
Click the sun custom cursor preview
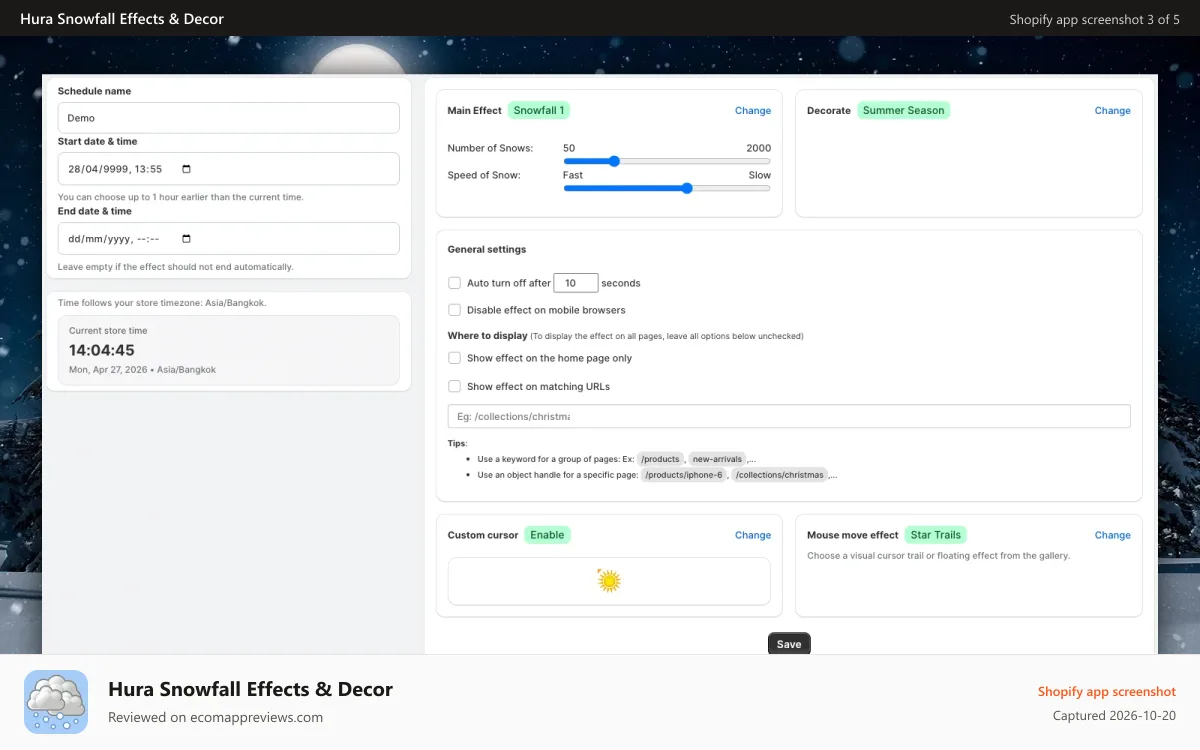(x=609, y=581)
